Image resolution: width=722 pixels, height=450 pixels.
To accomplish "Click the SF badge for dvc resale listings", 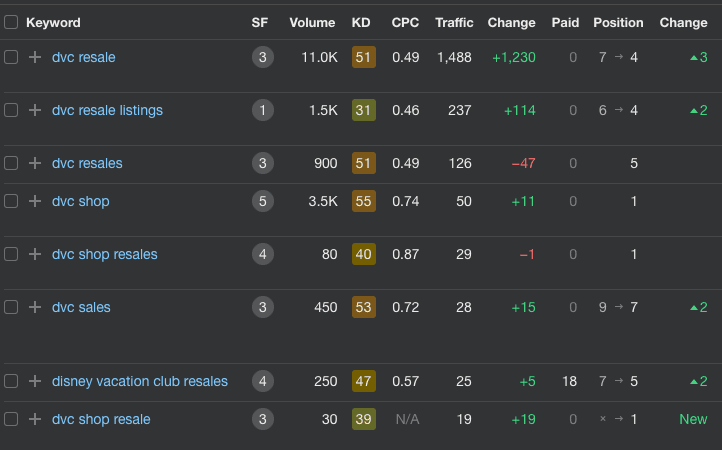I will 262,111.
